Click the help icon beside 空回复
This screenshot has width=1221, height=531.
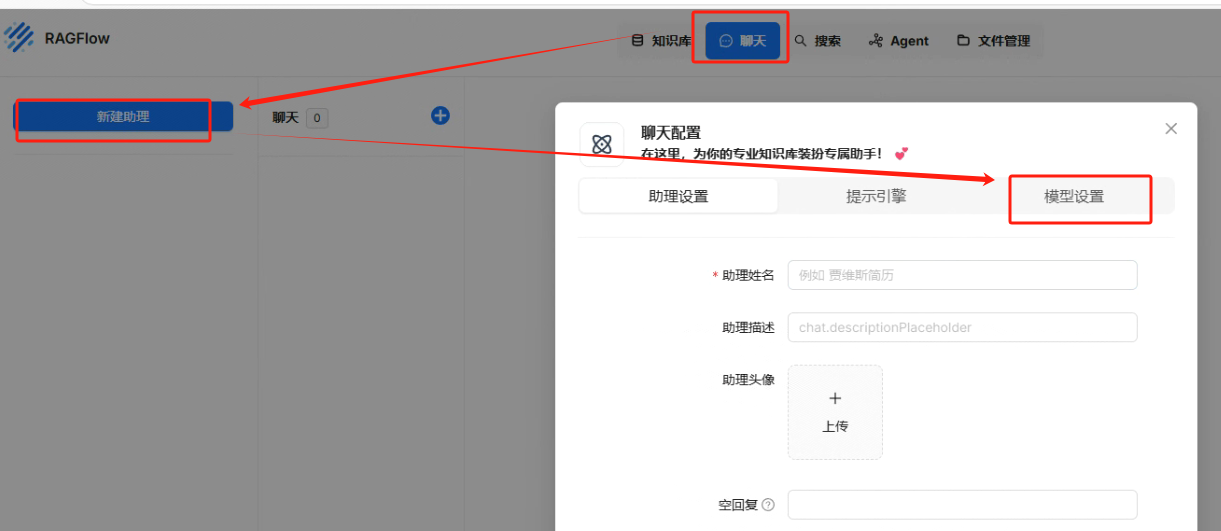click(768, 505)
